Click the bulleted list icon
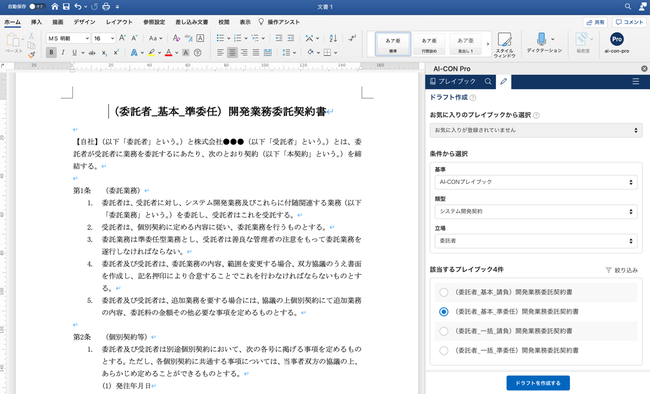Image resolution: width=650 pixels, height=395 pixels. tap(220, 38)
